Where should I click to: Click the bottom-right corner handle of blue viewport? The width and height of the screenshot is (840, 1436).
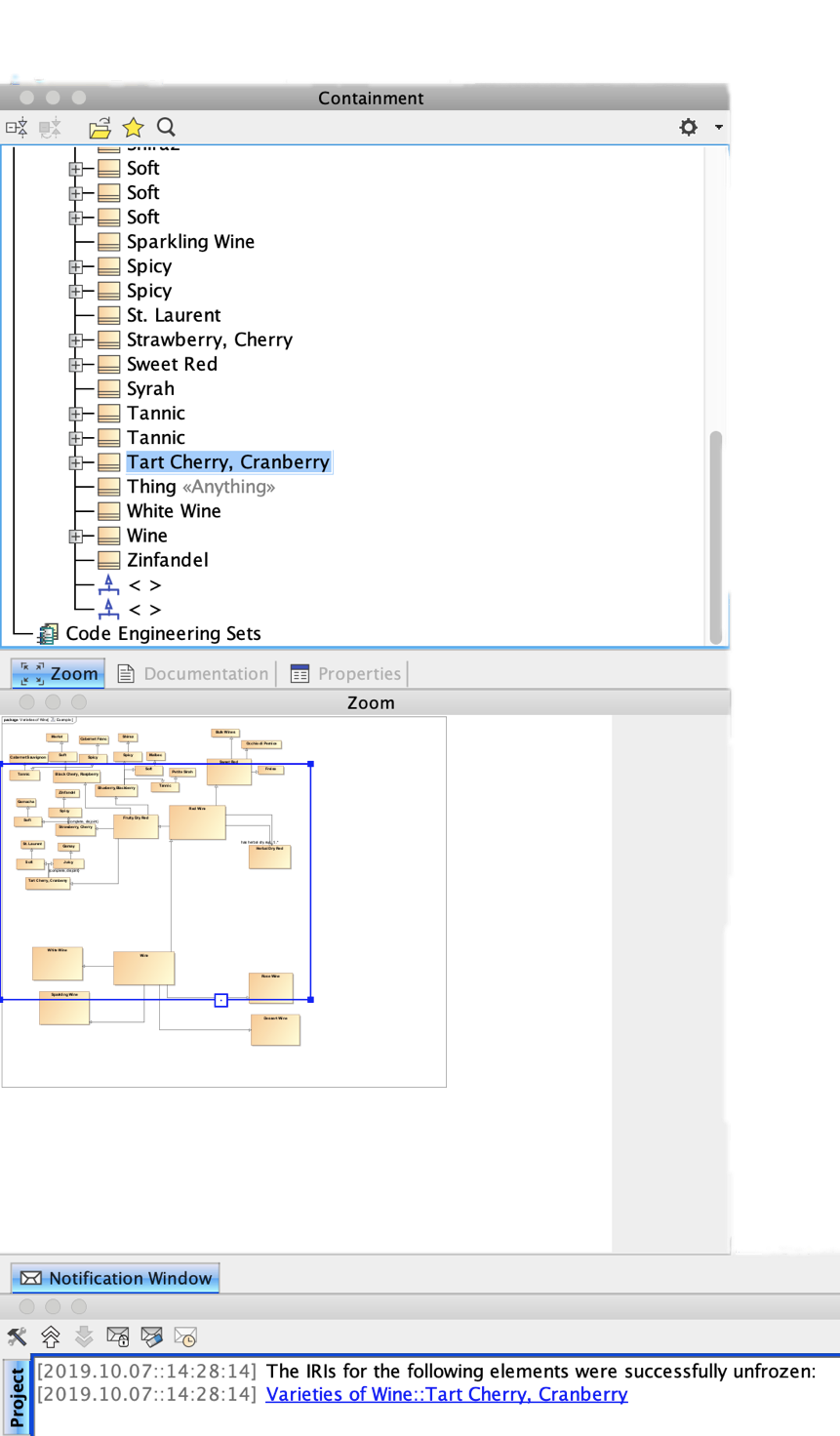click(311, 1000)
